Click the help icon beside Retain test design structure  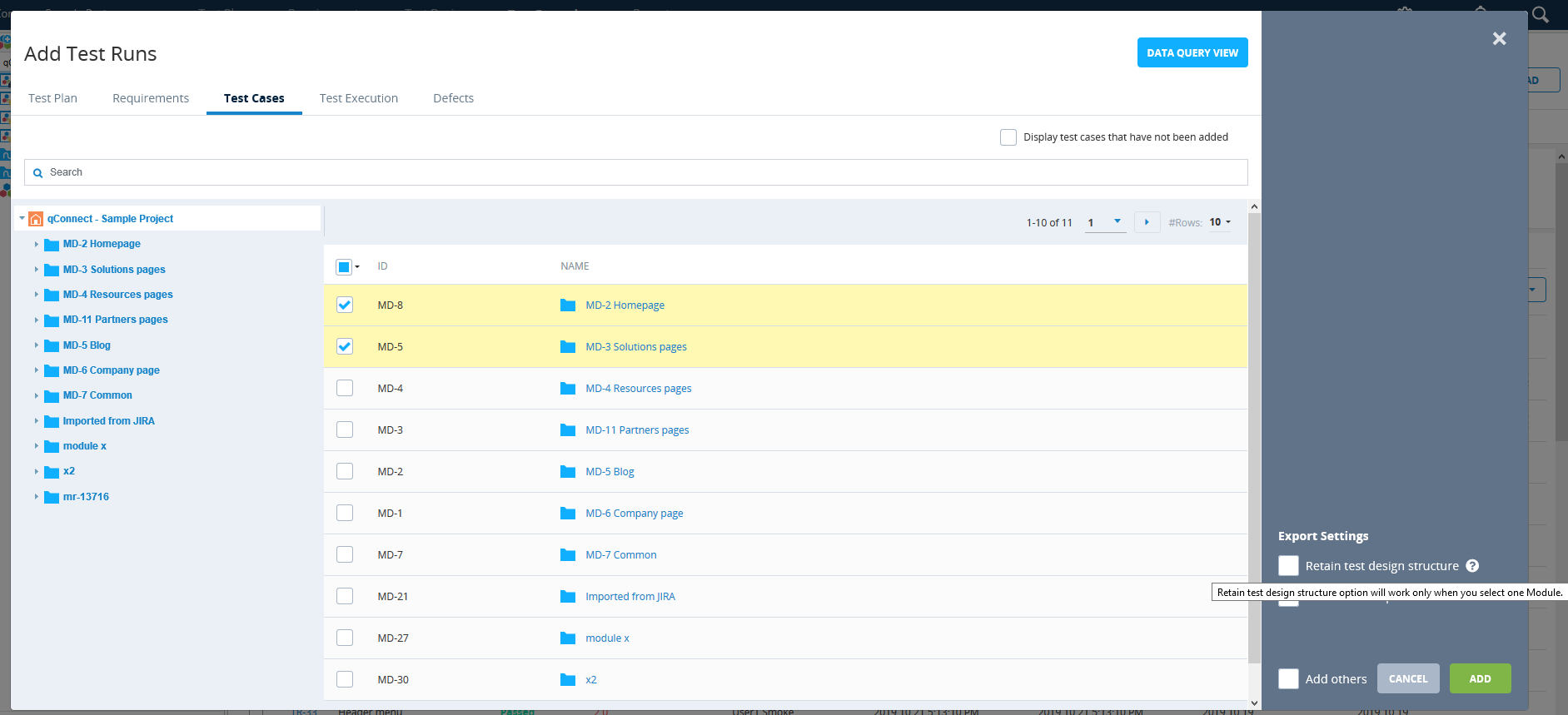tap(1472, 566)
